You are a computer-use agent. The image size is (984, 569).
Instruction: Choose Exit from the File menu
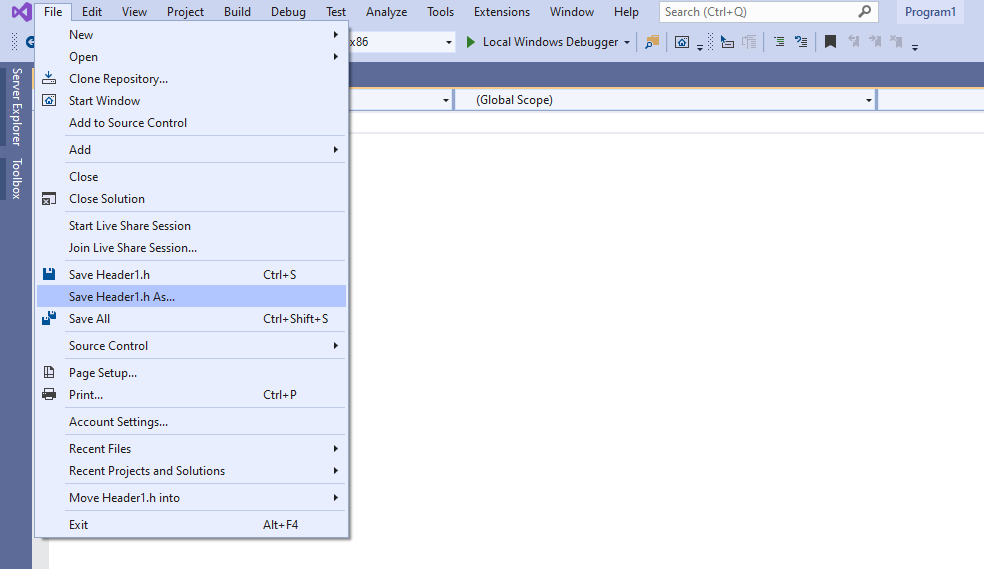tap(191, 524)
